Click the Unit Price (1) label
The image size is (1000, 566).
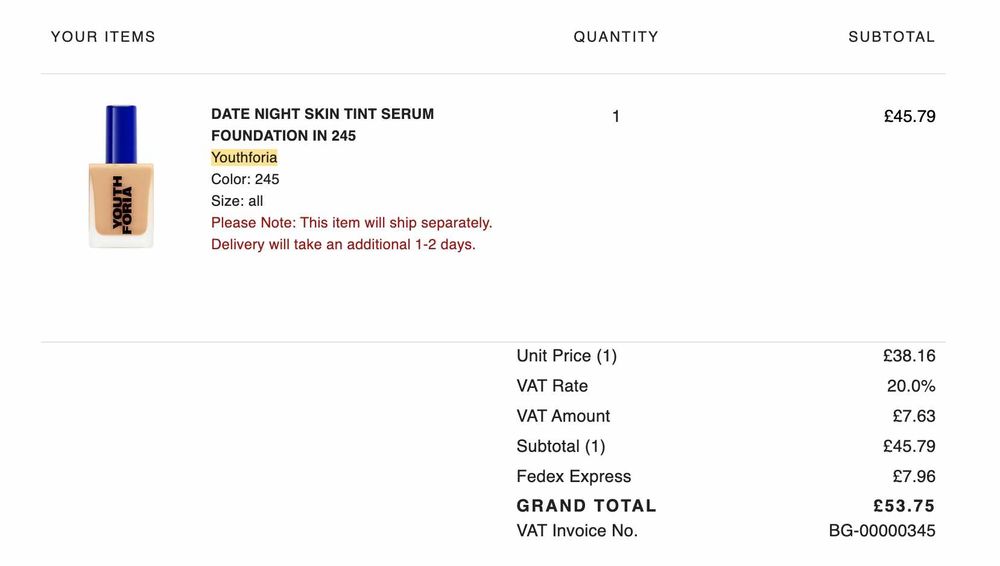(566, 356)
